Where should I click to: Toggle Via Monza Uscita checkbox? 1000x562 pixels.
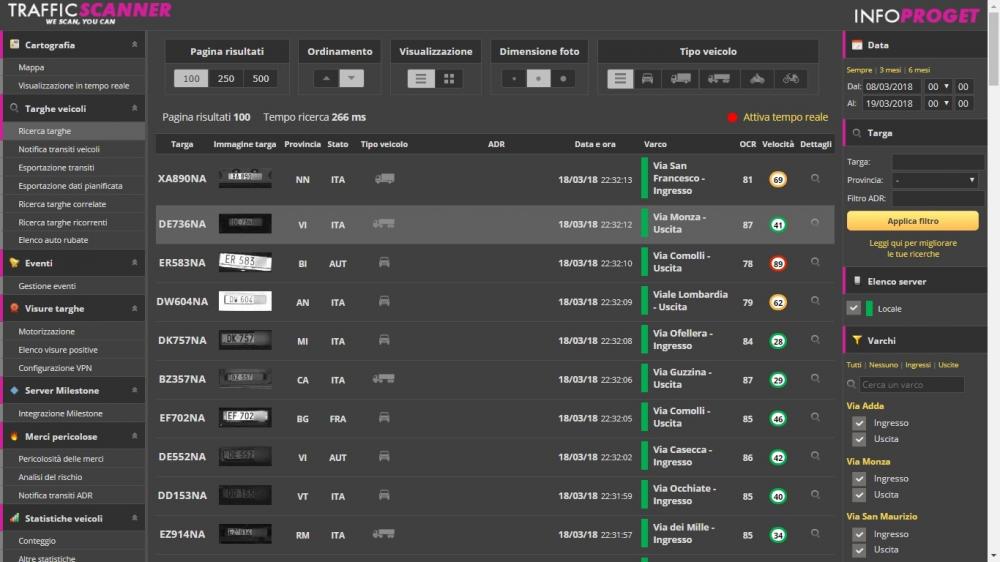coord(858,494)
